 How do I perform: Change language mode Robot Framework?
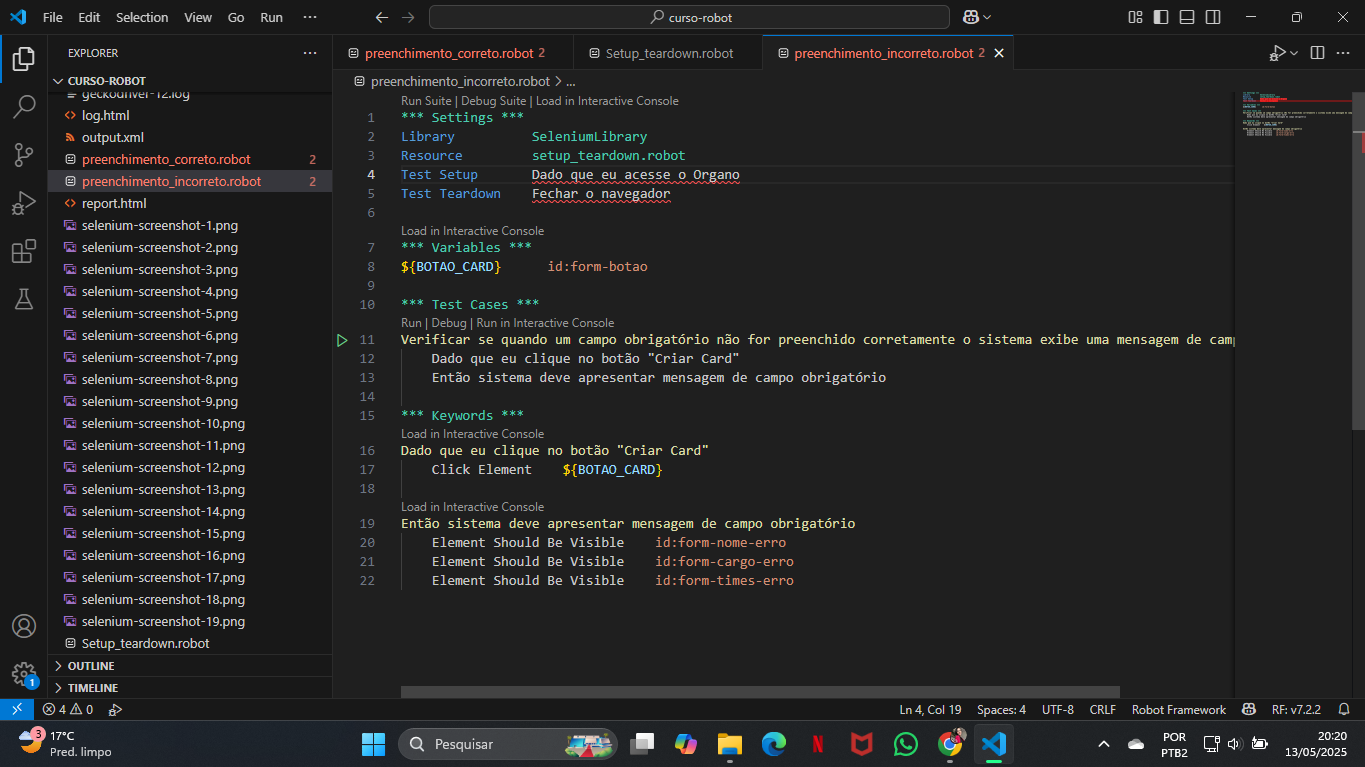tap(1179, 709)
